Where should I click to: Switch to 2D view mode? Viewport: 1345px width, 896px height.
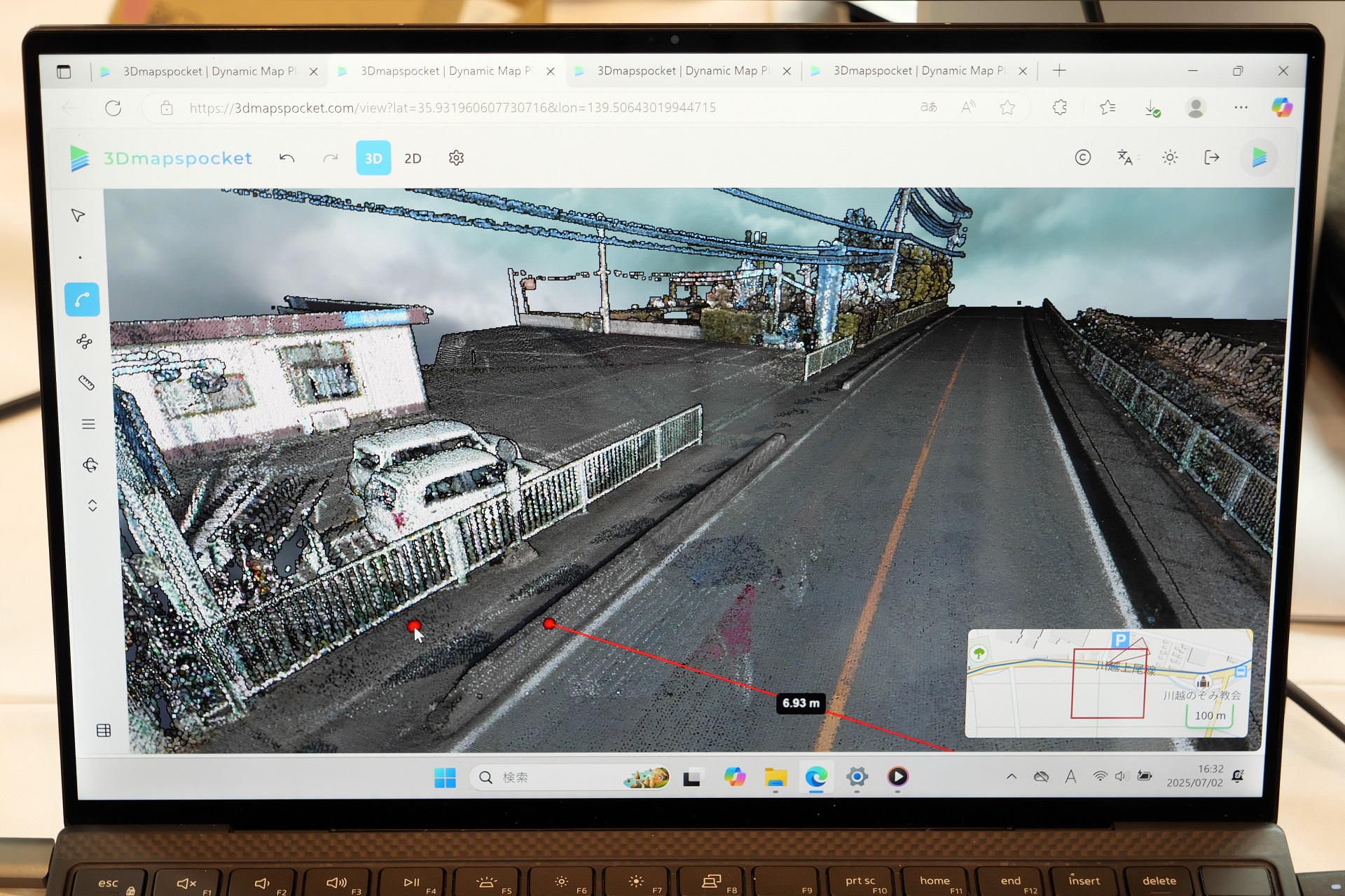413,158
